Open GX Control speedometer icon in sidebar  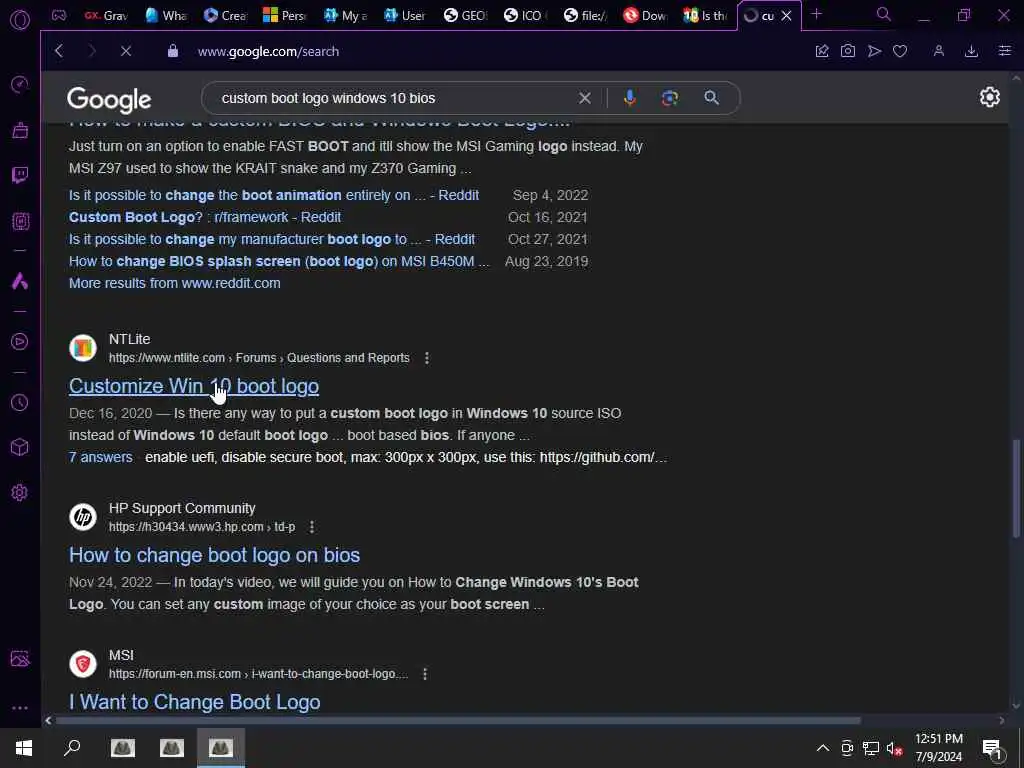point(20,84)
